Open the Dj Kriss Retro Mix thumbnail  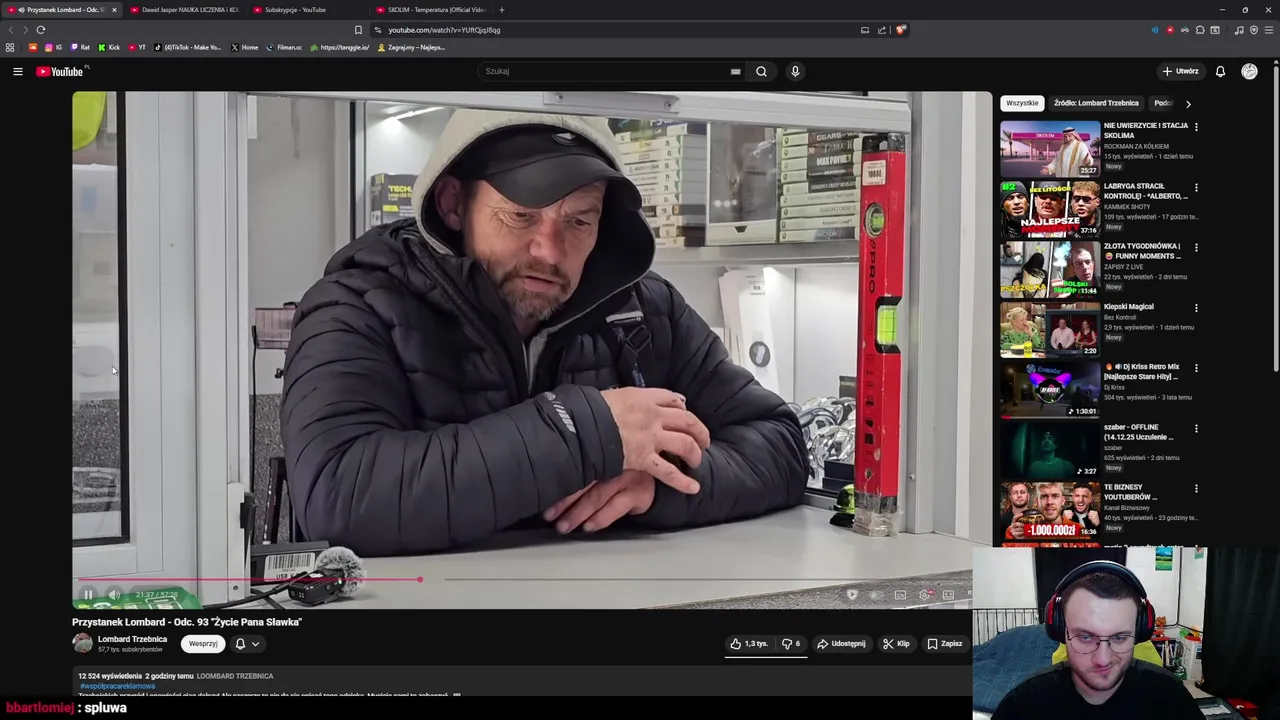click(1050, 390)
